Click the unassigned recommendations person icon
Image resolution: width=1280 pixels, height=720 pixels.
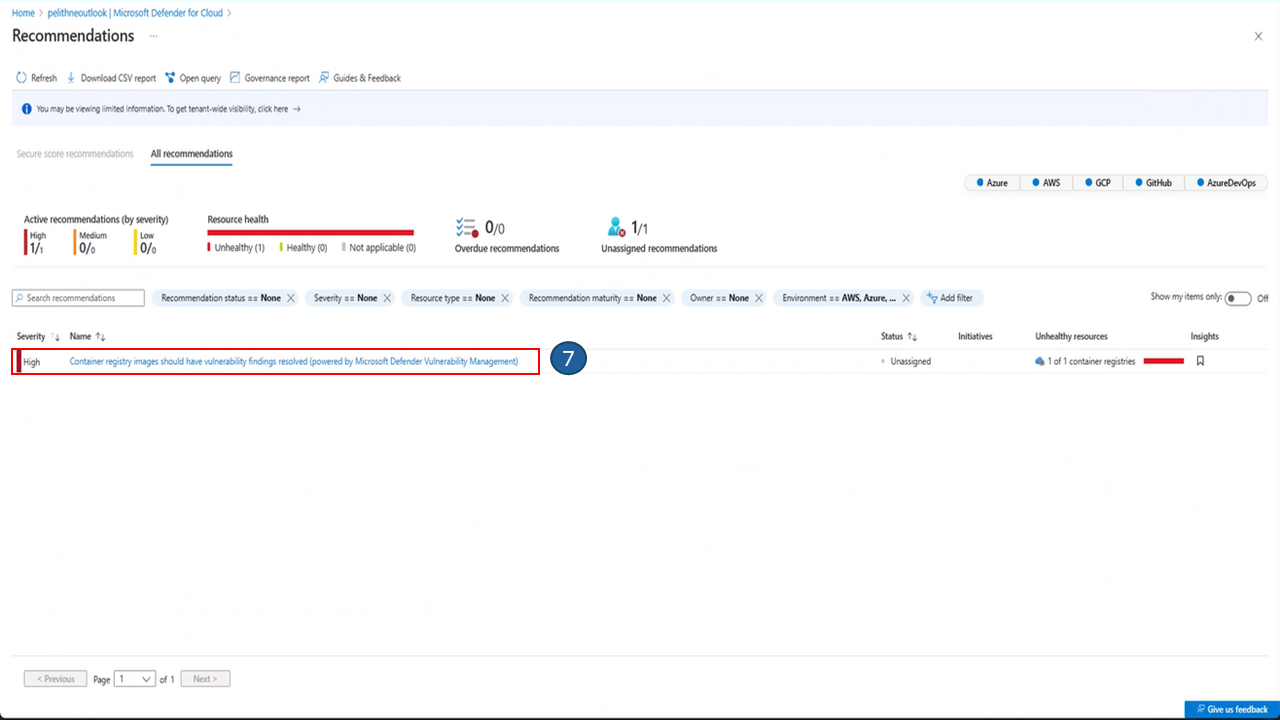click(616, 227)
